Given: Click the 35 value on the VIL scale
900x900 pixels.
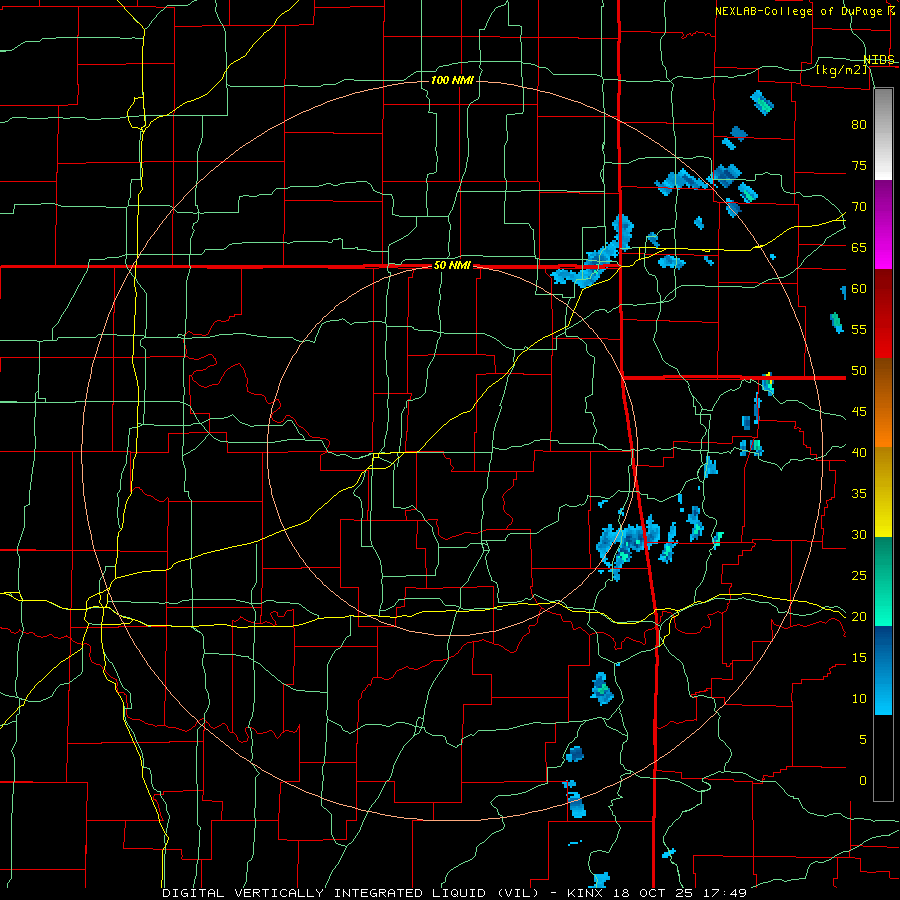Looking at the screenshot, I should coord(859,494).
